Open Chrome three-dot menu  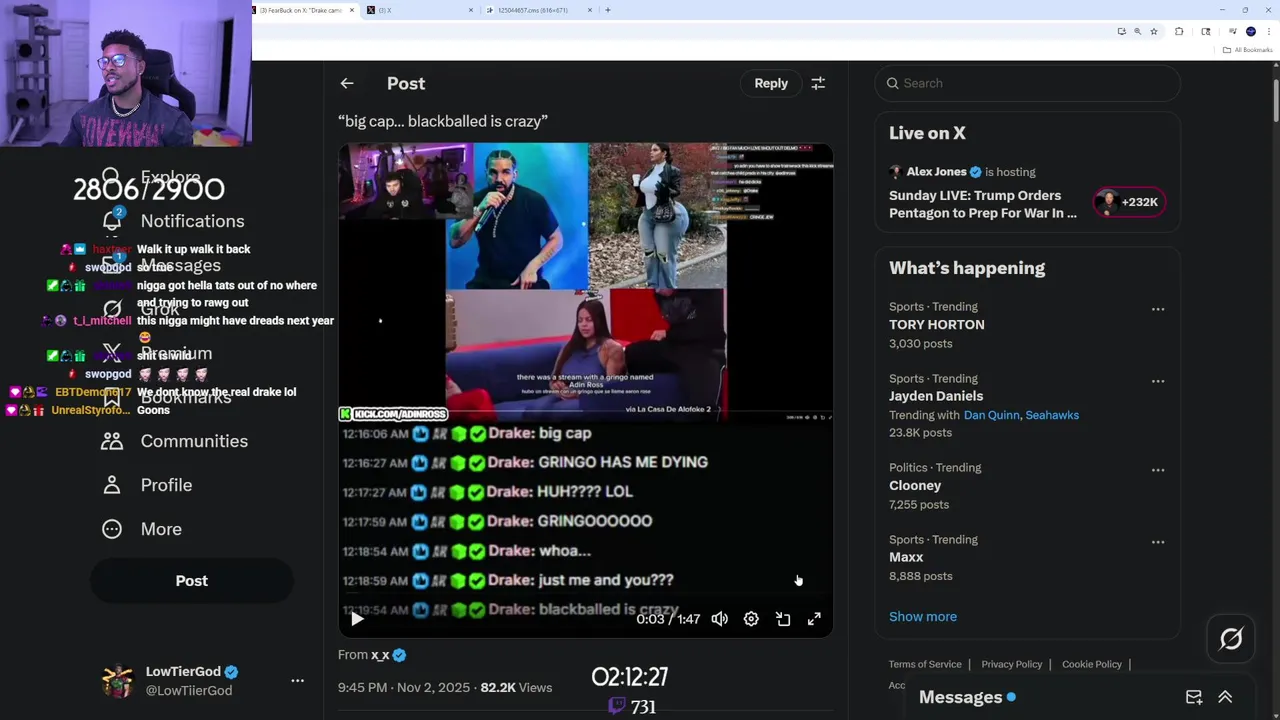click(1269, 31)
